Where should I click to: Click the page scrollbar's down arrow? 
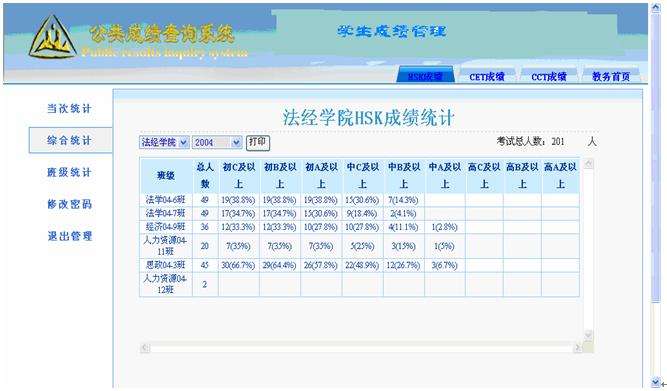click(x=656, y=382)
